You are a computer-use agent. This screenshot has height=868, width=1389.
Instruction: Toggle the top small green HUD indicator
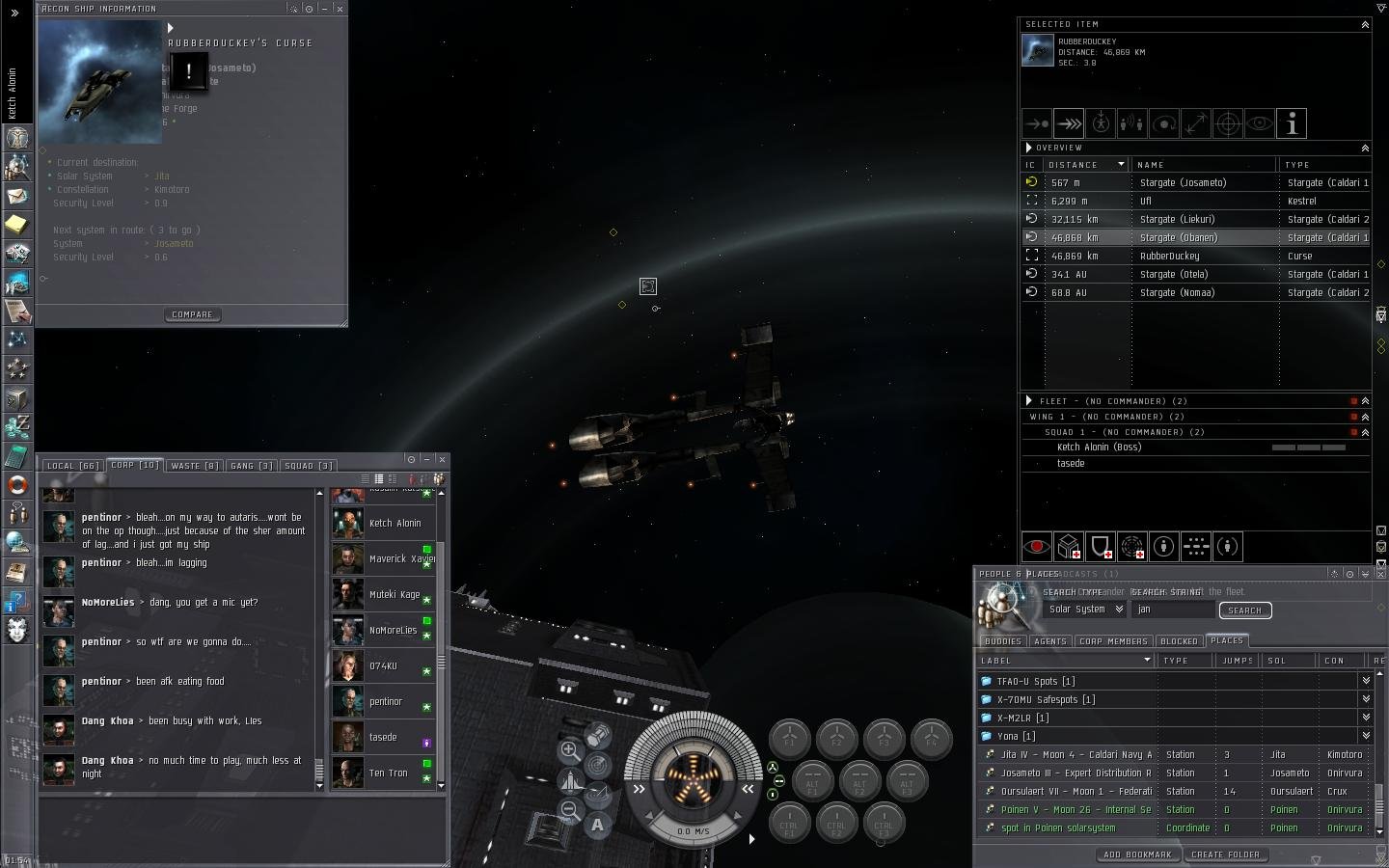(773, 768)
